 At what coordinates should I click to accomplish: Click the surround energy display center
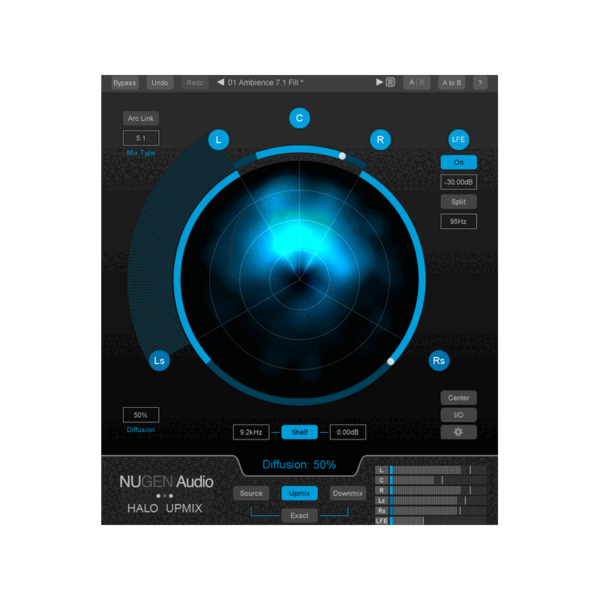point(299,279)
